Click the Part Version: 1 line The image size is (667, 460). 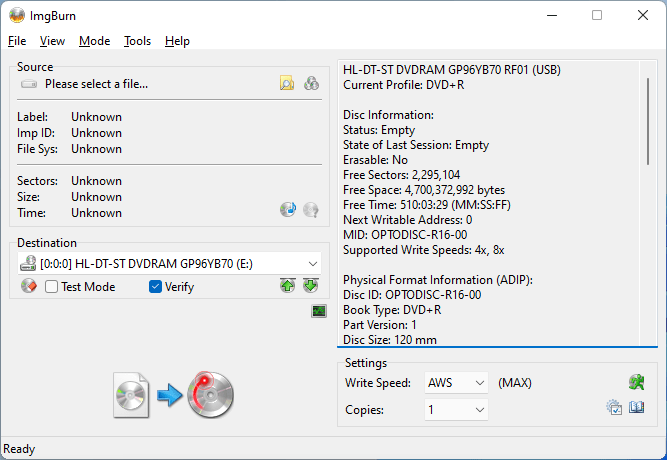pyautogui.click(x=379, y=325)
